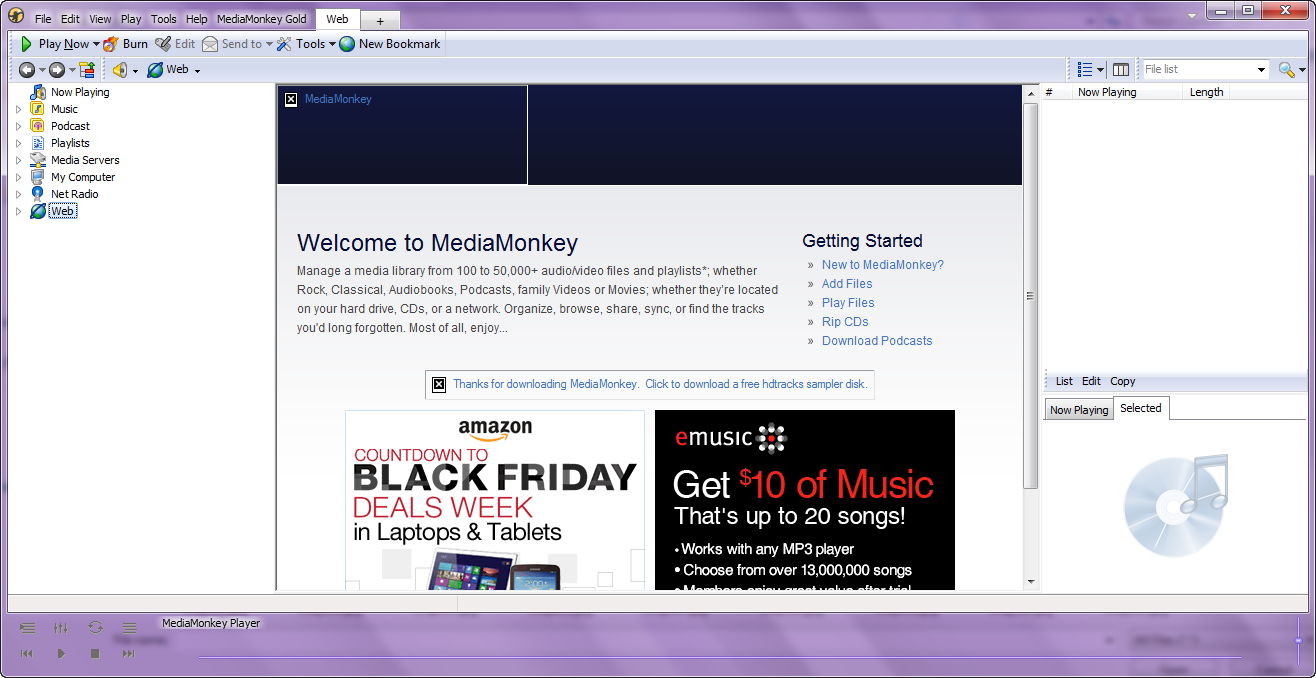
Task: Click the list view mode icon
Action: (x=1086, y=69)
